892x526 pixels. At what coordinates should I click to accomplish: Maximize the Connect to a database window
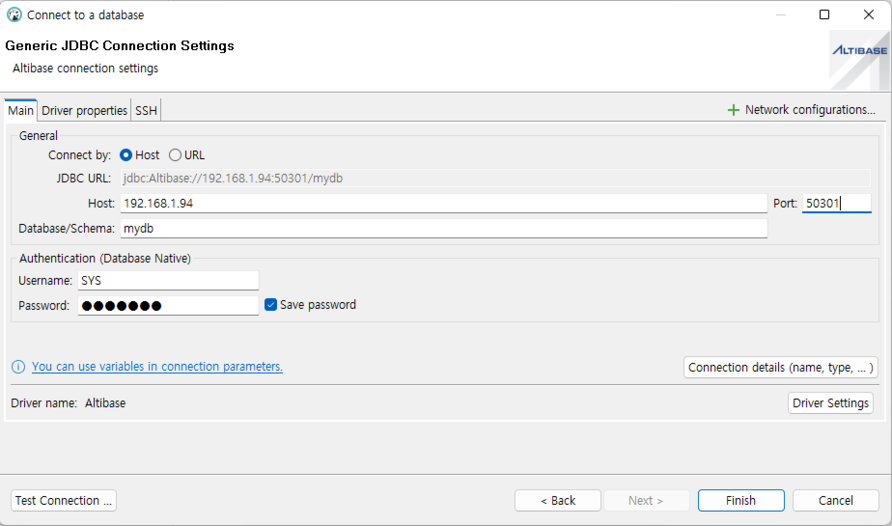tap(824, 15)
